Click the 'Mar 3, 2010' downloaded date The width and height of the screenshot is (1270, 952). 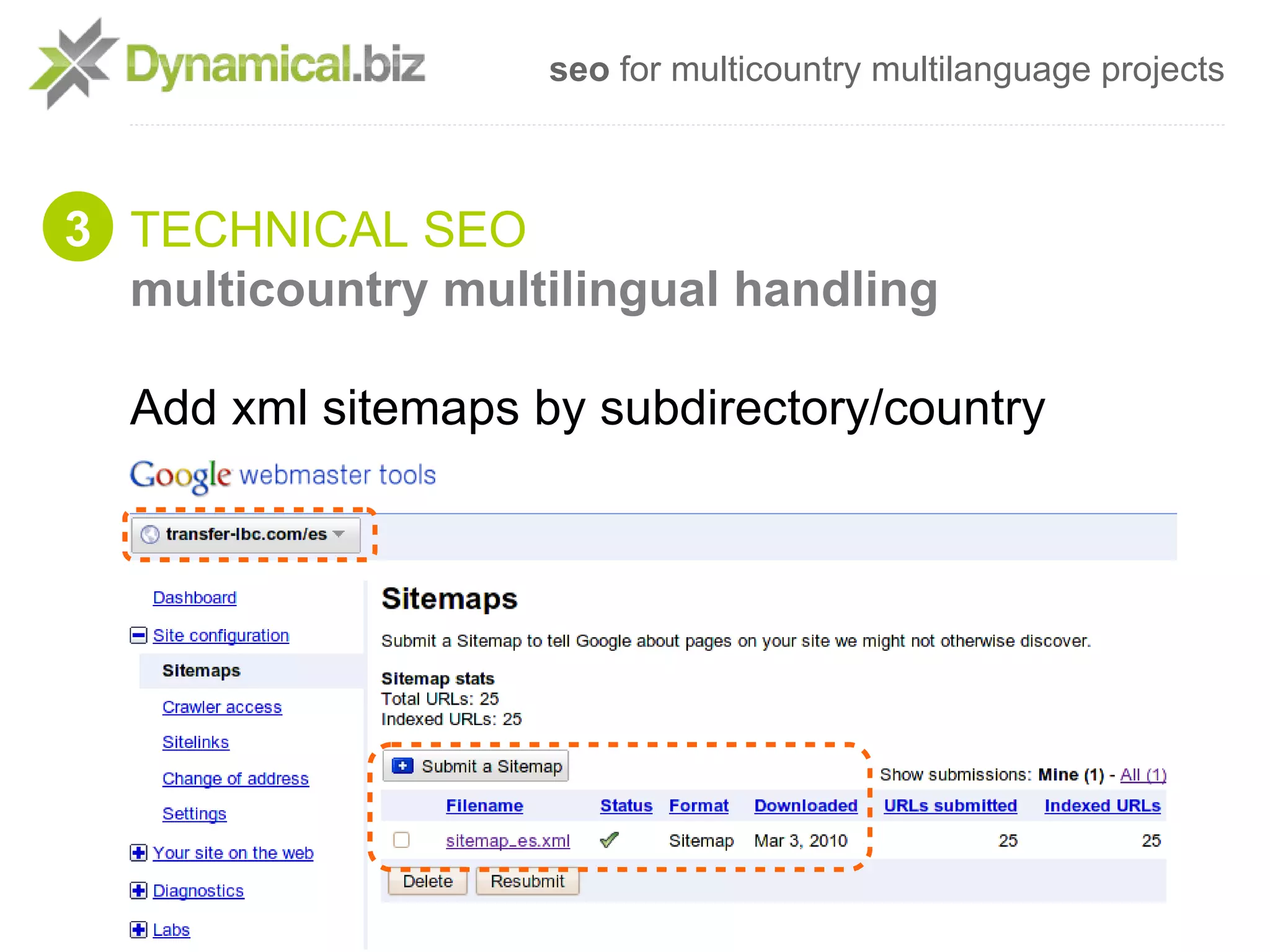(x=801, y=840)
